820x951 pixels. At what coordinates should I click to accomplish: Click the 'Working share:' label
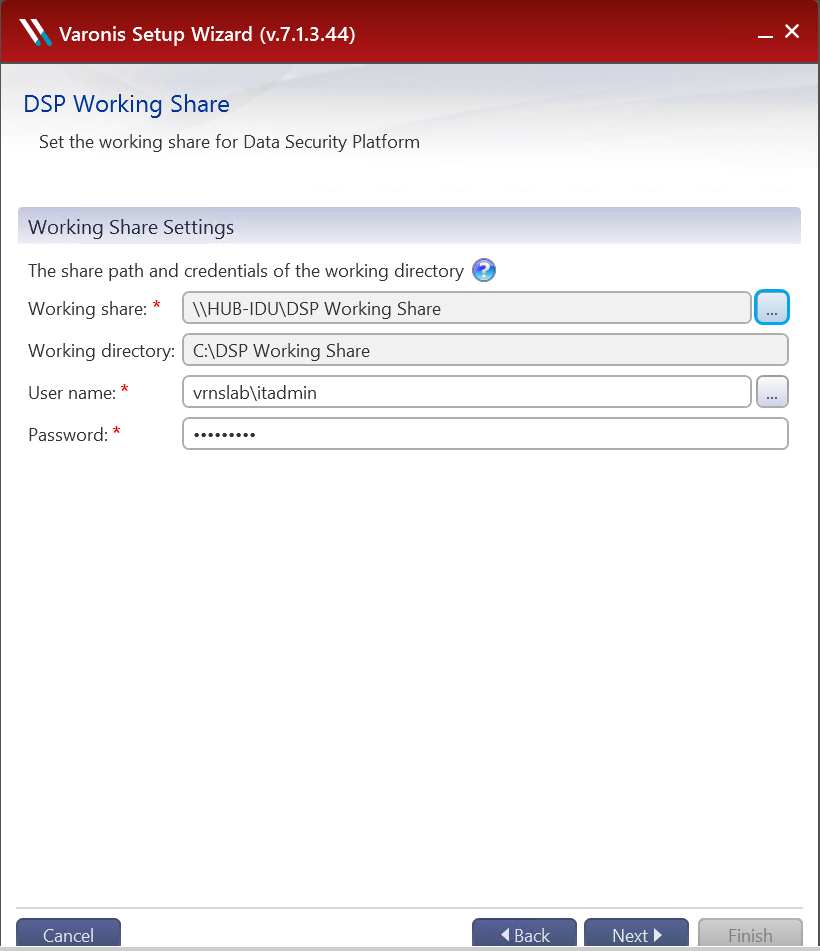87,309
